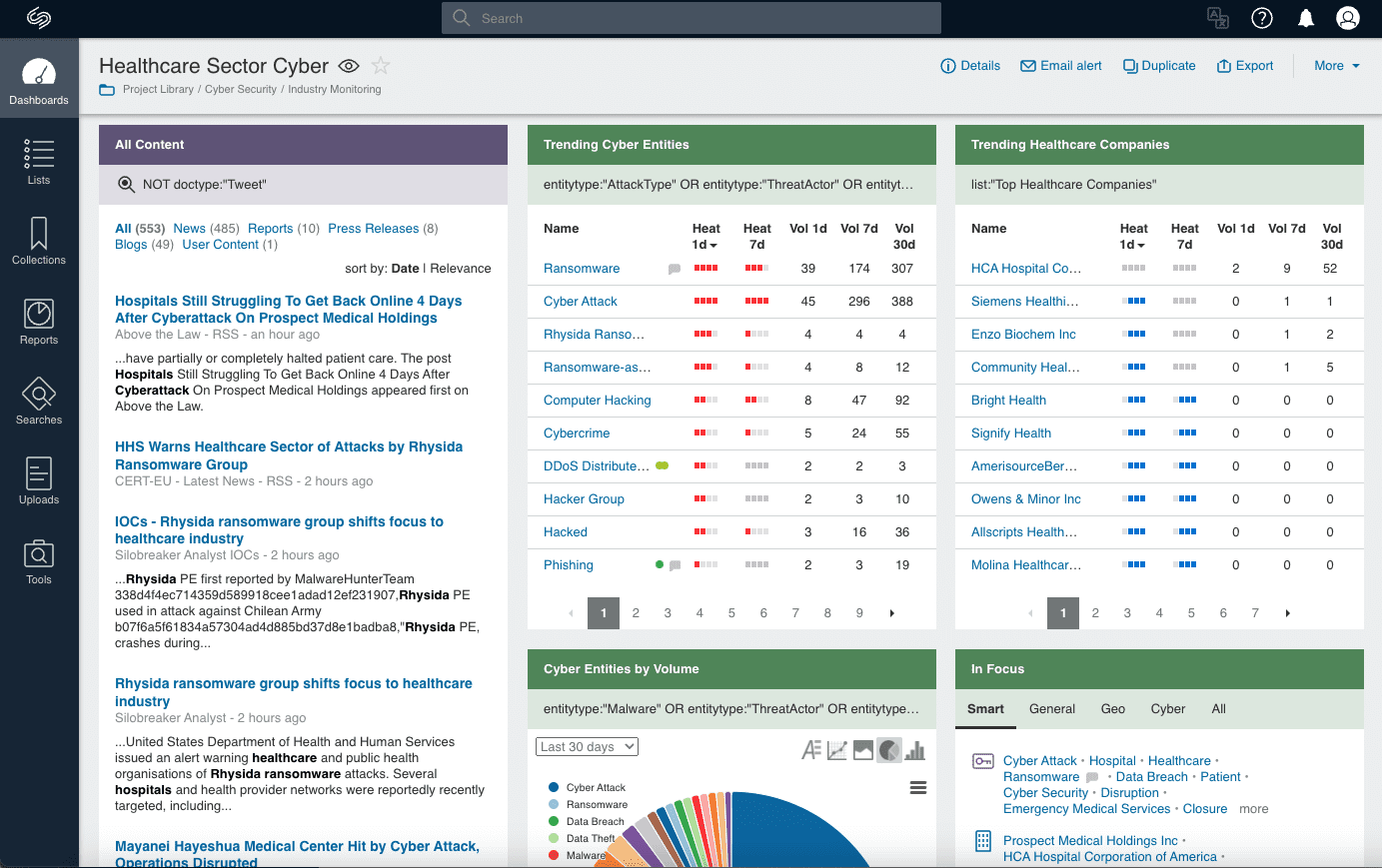Click the Details button
Screen dimensions: 1382x868
point(970,66)
